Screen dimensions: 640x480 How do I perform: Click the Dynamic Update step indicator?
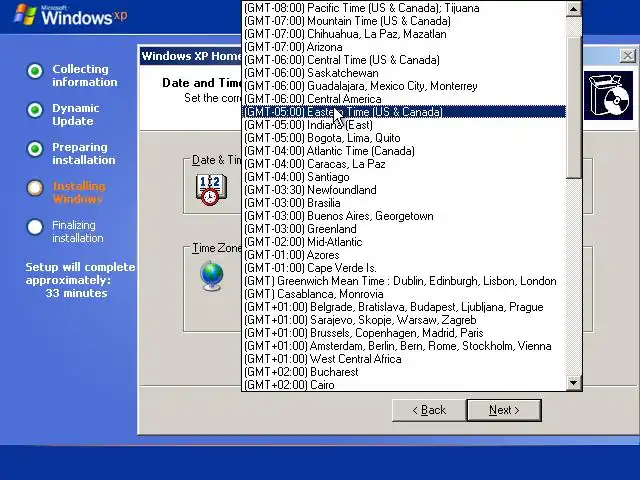[35, 110]
